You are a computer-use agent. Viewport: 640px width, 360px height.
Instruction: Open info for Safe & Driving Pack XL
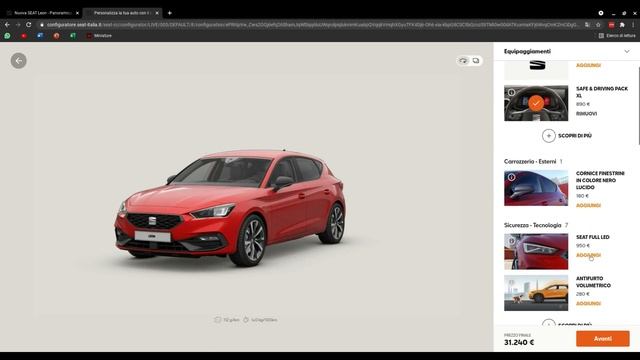(x=511, y=93)
